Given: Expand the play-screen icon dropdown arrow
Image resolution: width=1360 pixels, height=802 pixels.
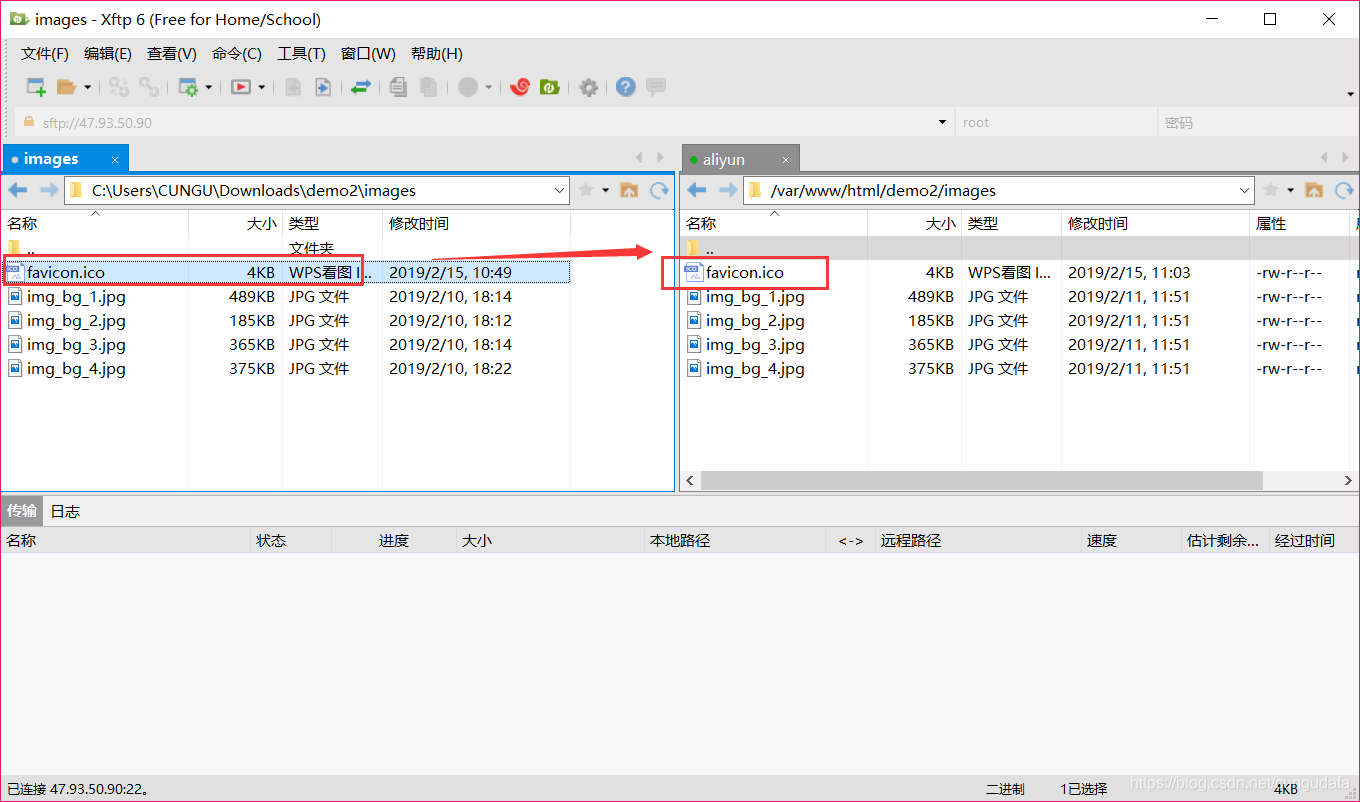Looking at the screenshot, I should pos(261,87).
